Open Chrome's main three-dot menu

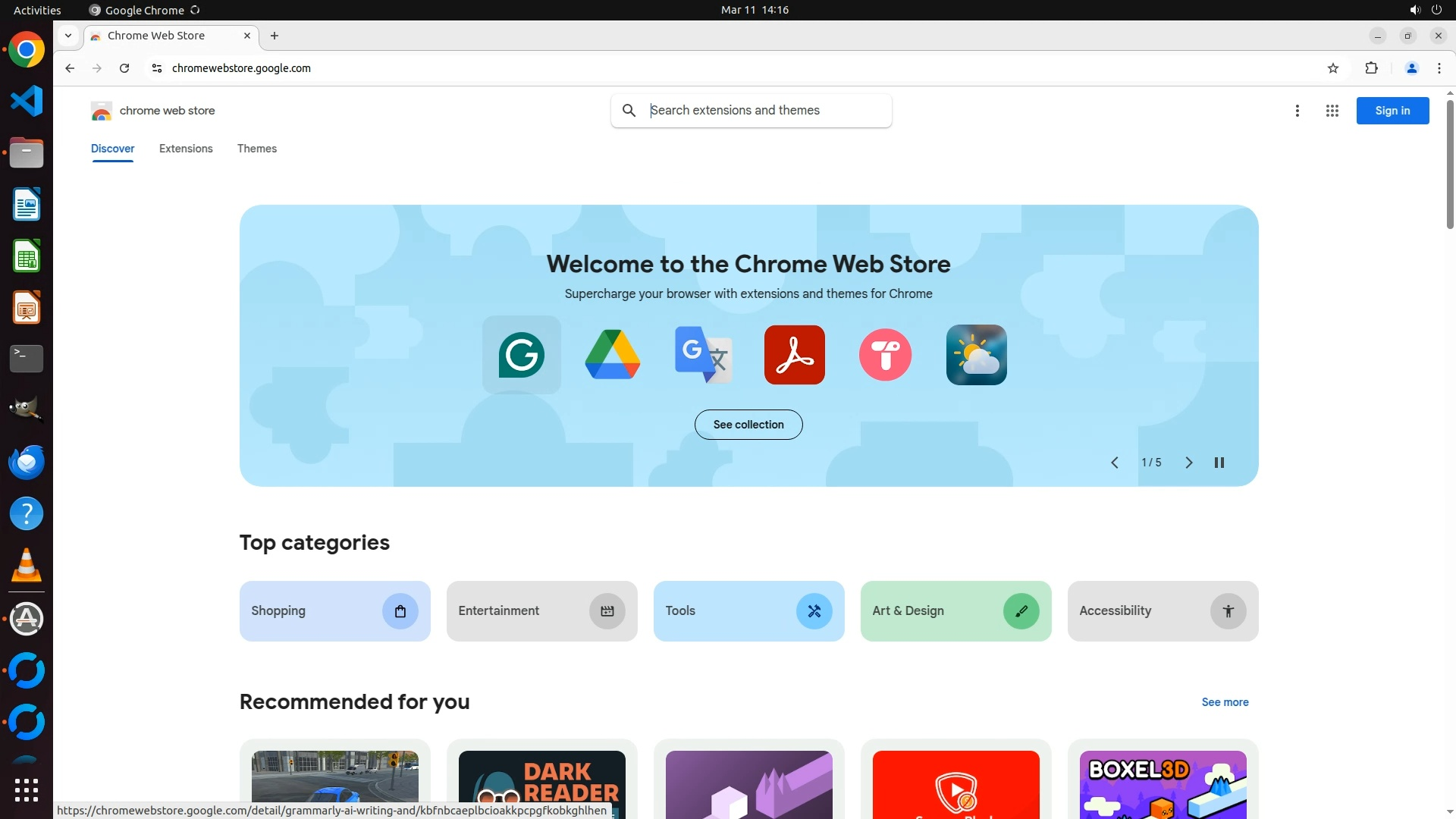click(x=1439, y=68)
